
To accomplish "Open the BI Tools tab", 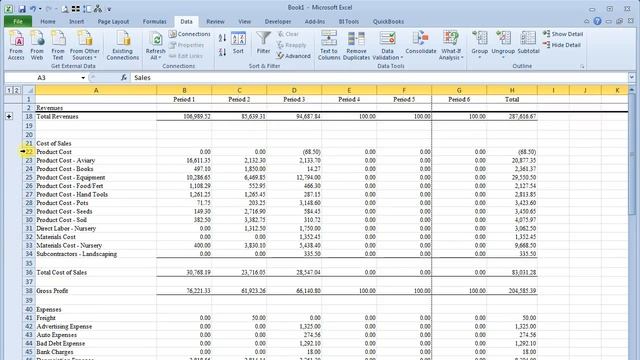I will (x=349, y=22).
